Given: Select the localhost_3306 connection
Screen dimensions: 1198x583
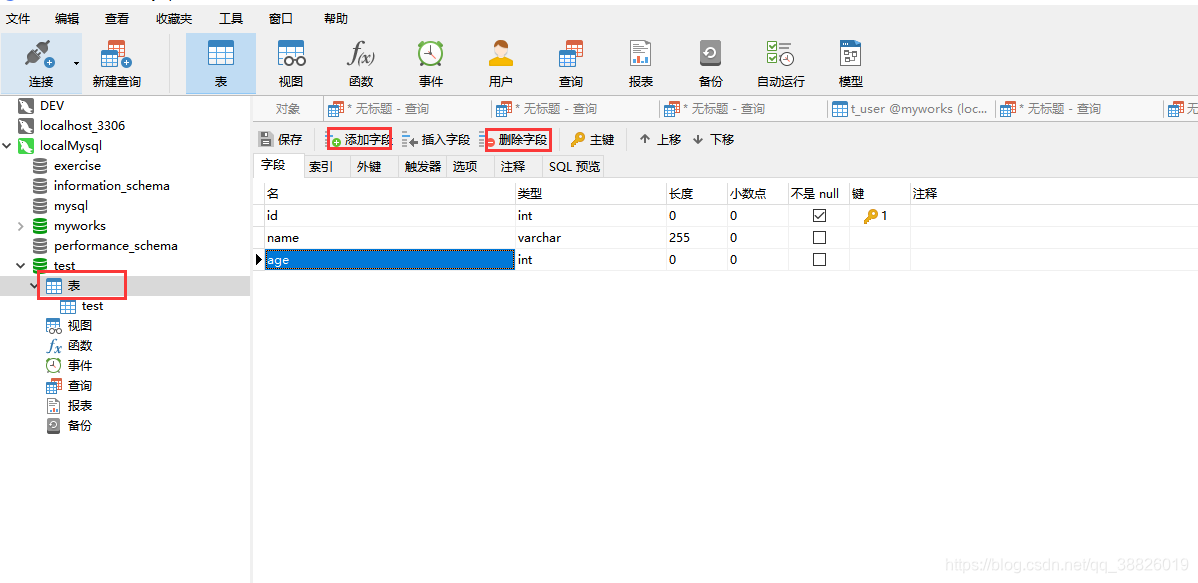Looking at the screenshot, I should click(83, 125).
